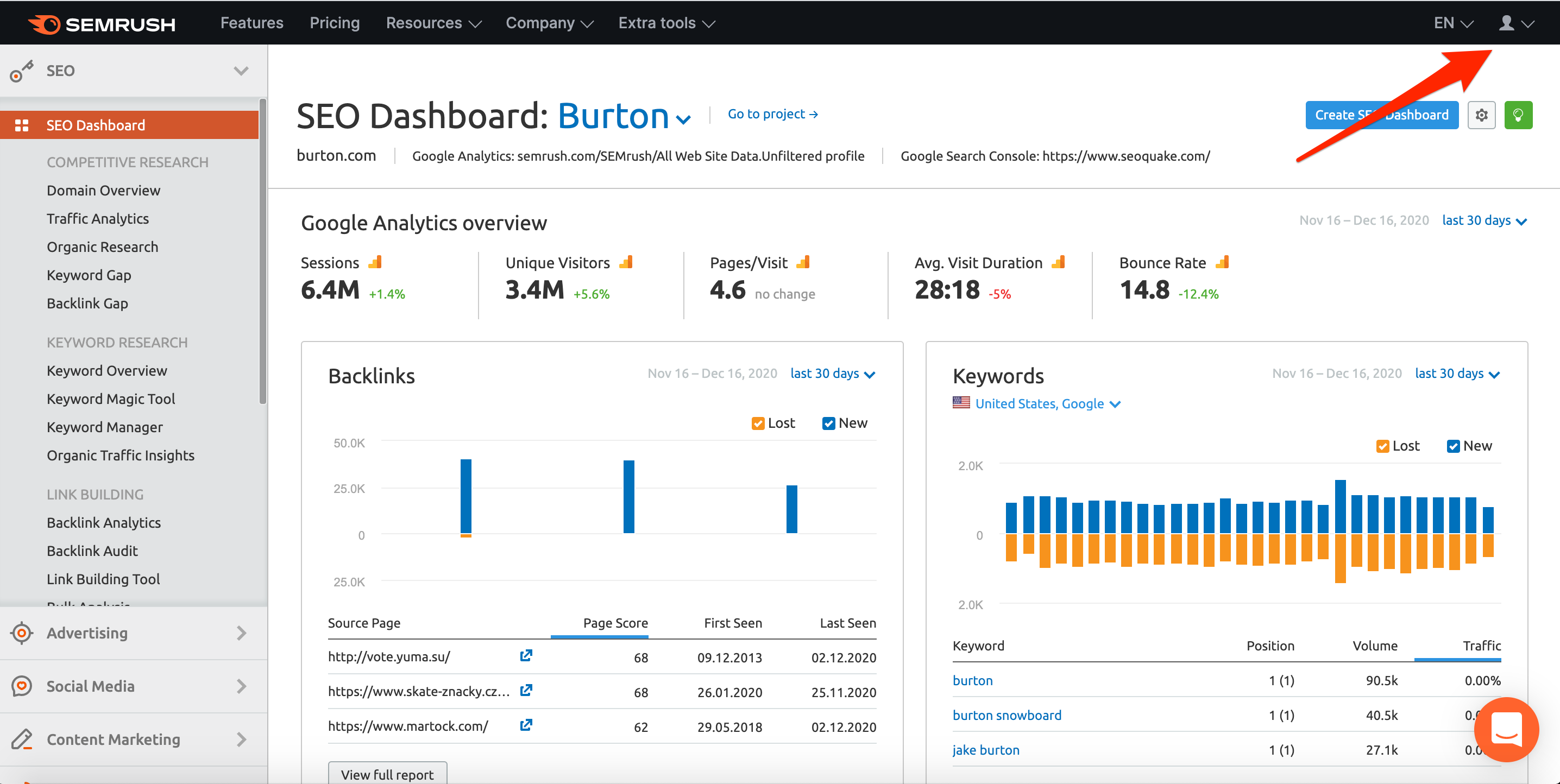Viewport: 1560px width, 784px height.
Task: Sort backlinks by Page Score column
Action: tap(615, 623)
